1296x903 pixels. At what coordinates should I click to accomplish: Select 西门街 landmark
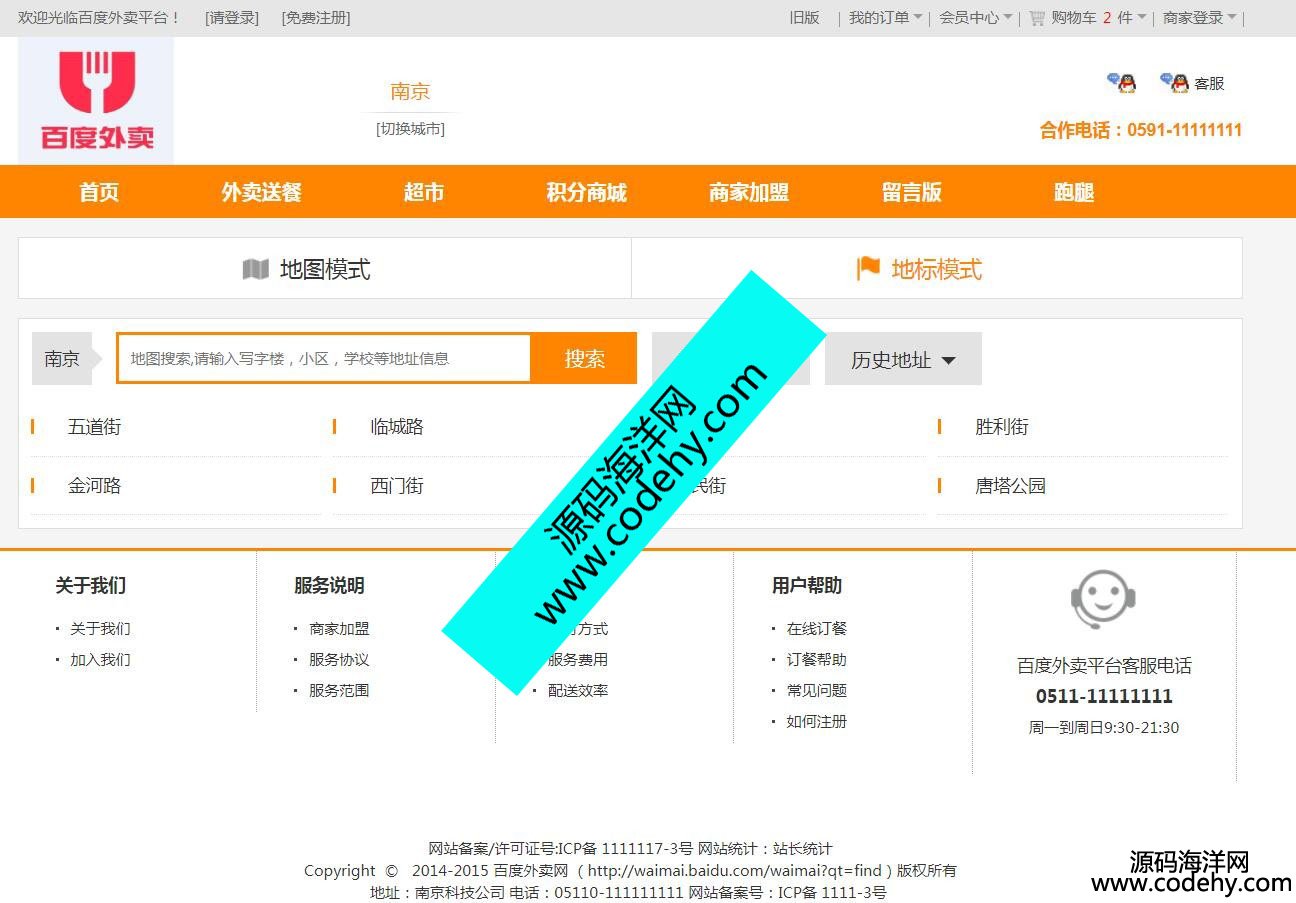397,486
